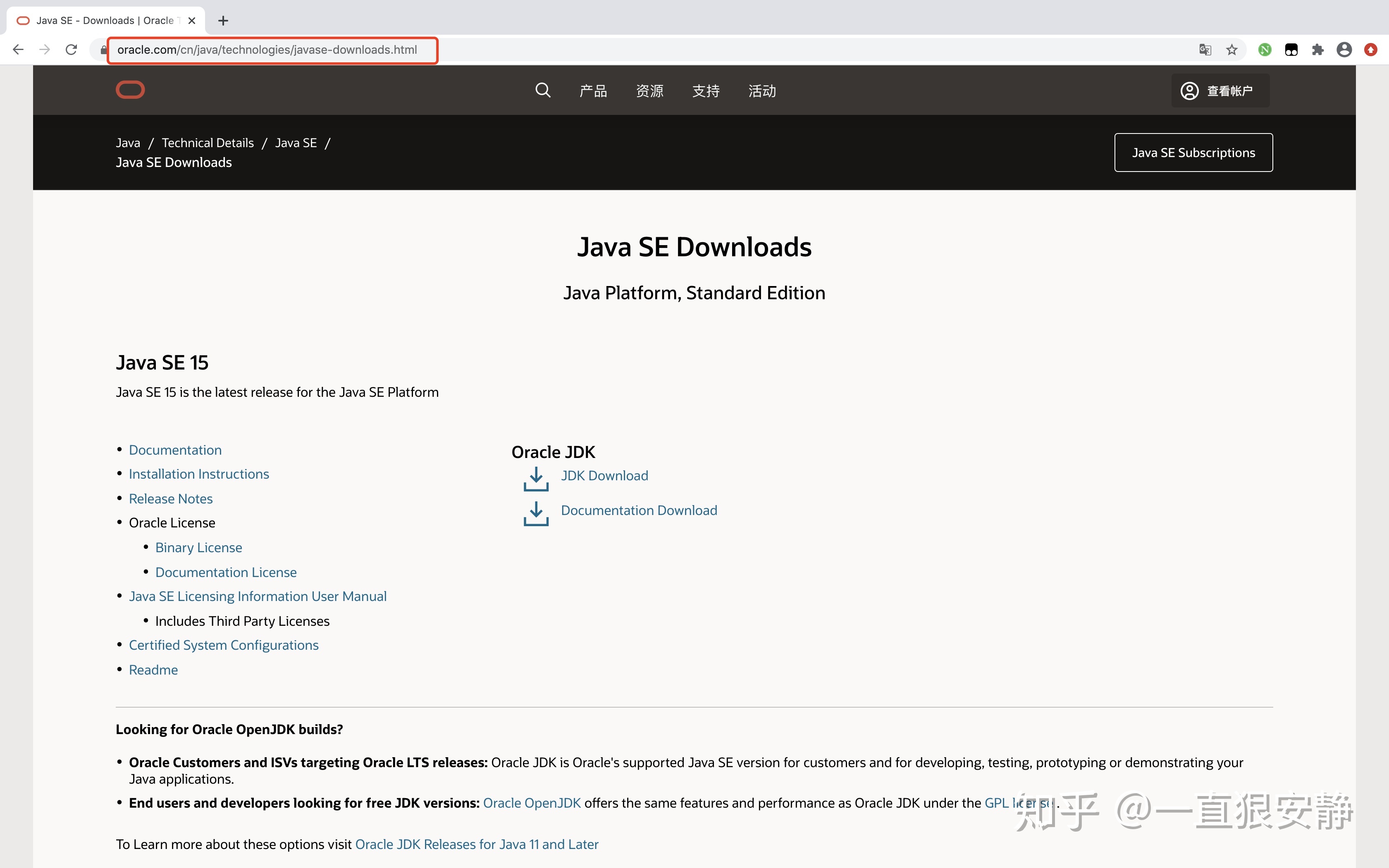Click the Oracle logo in the header
The width and height of the screenshot is (1389, 868).
(x=130, y=90)
